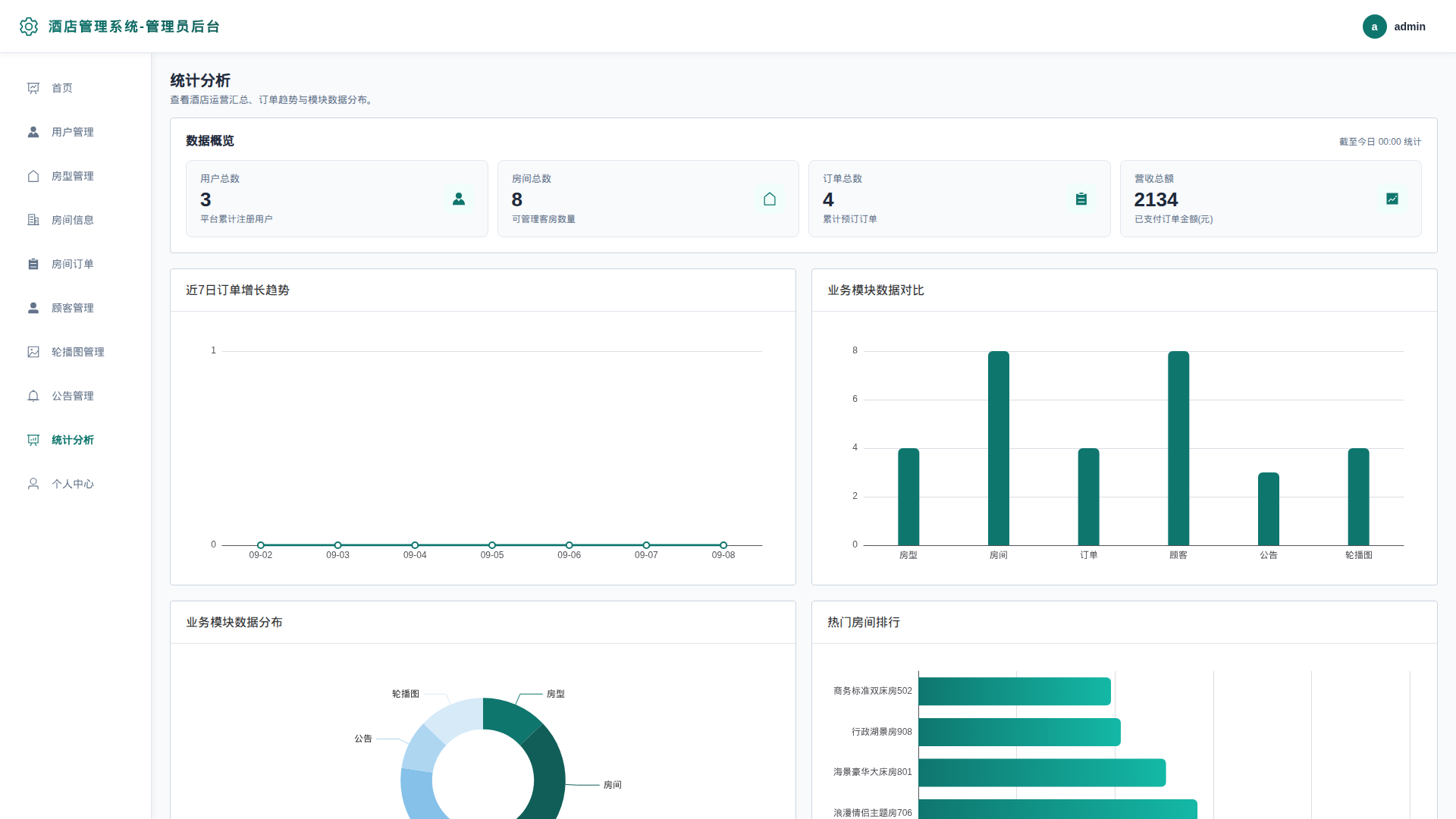Click the 顾客管理 person icon

click(x=33, y=308)
